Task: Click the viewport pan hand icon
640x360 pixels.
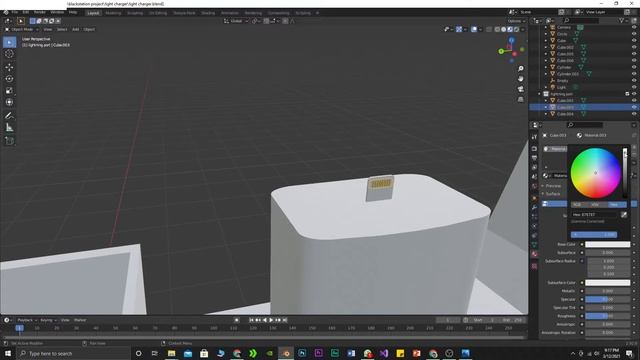Action: tap(520, 78)
